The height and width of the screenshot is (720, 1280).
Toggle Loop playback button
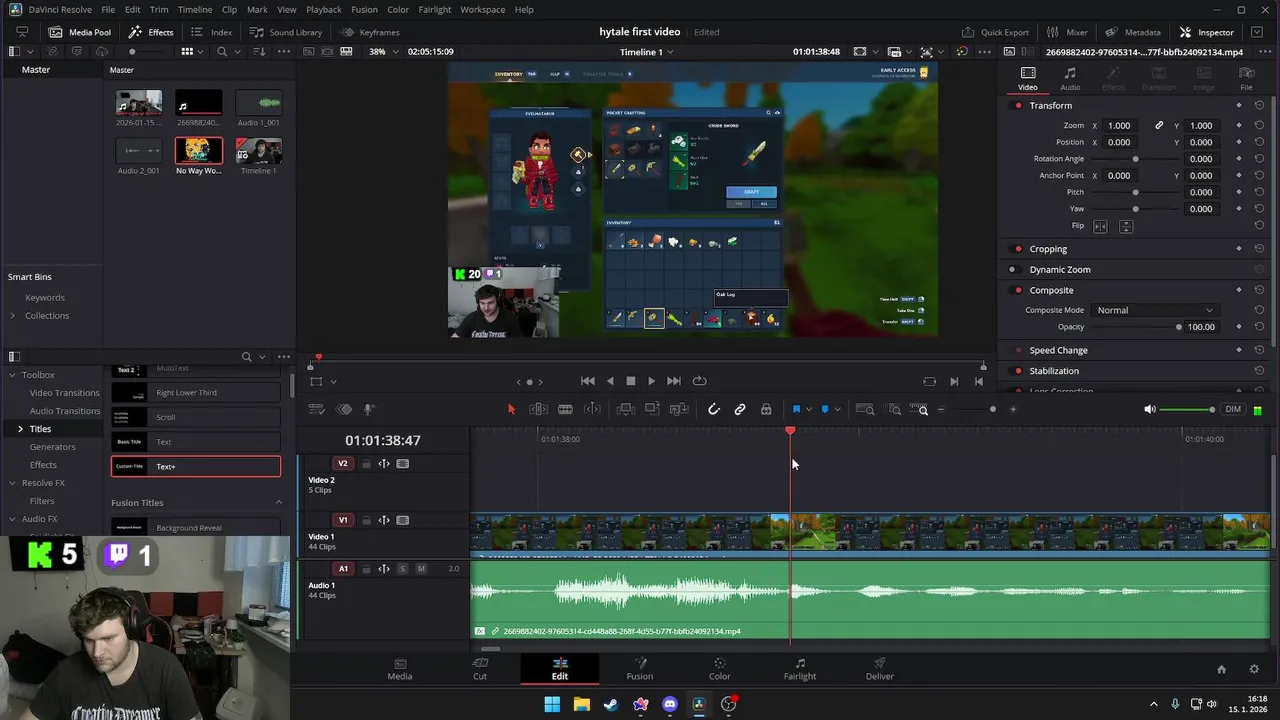tap(700, 381)
